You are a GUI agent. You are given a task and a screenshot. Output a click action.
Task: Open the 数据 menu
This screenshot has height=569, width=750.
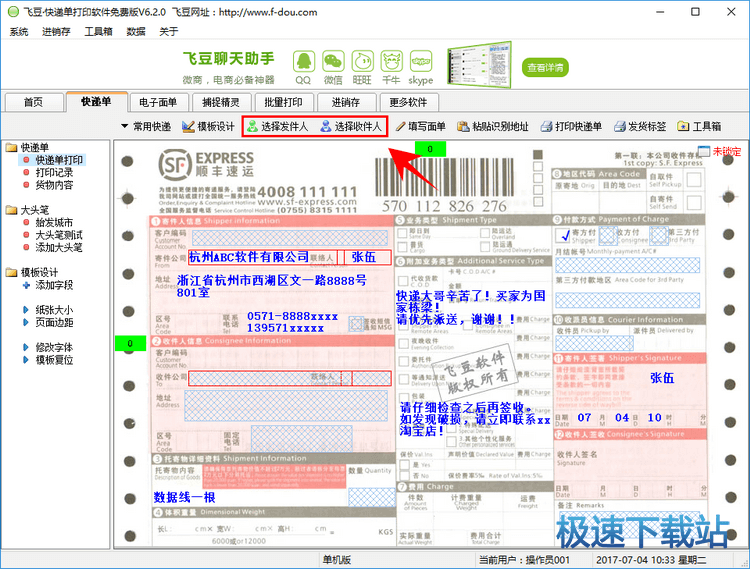(136, 32)
